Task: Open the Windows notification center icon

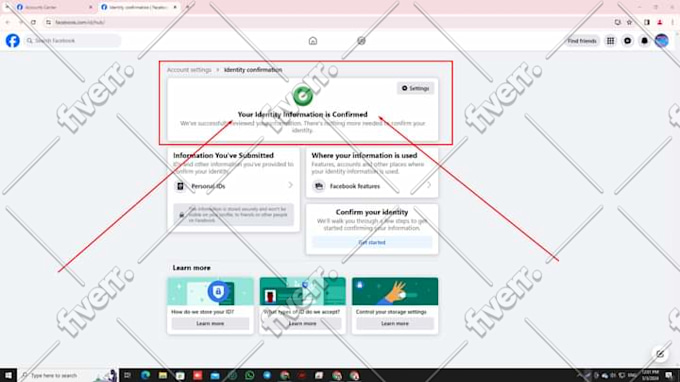Action: click(x=670, y=375)
